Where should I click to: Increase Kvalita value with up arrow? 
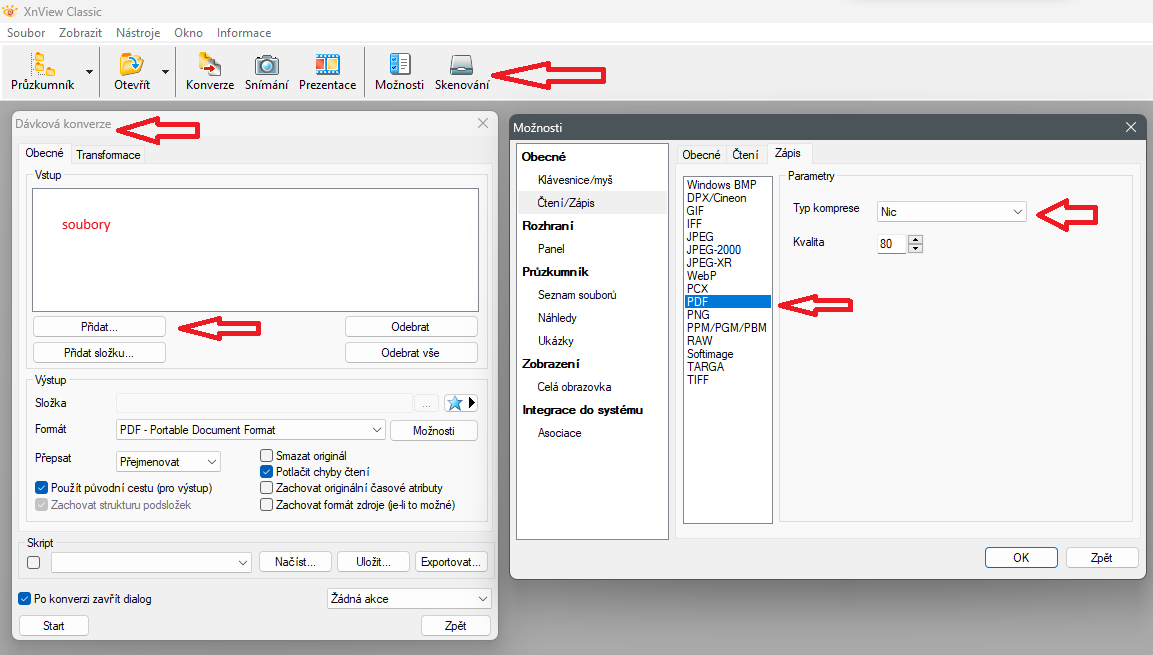pos(915,239)
